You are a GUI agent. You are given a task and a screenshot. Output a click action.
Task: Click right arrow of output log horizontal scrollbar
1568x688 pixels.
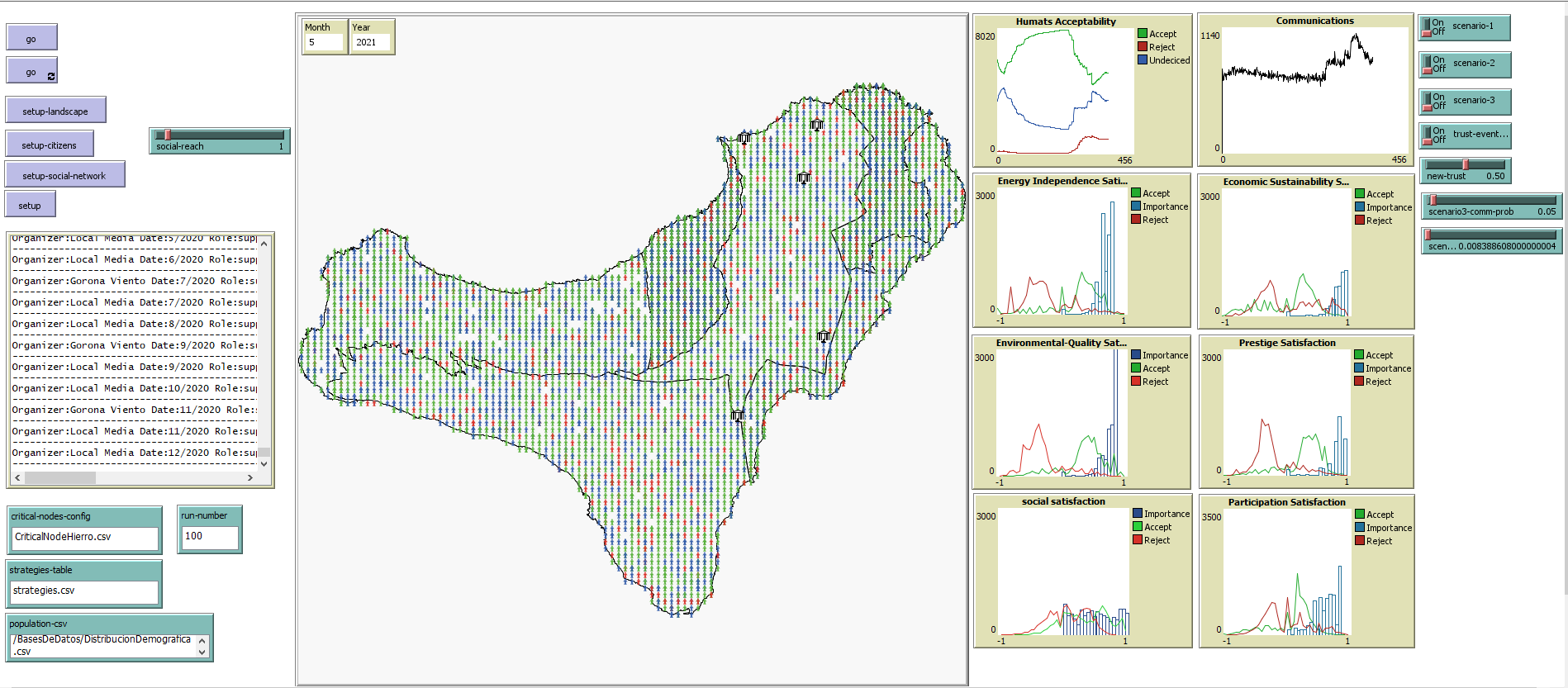coord(250,477)
